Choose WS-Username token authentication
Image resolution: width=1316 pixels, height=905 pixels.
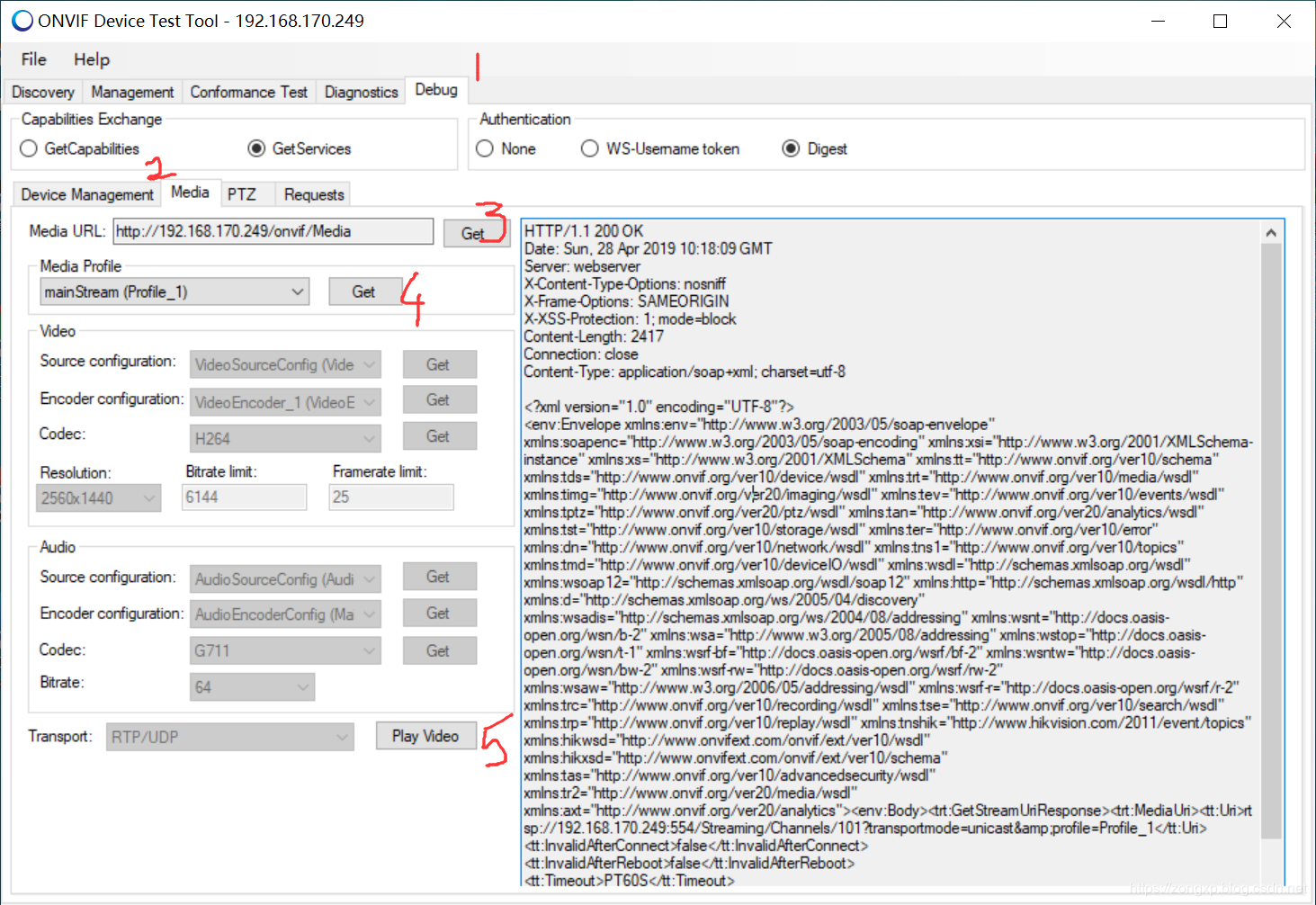[x=660, y=148]
